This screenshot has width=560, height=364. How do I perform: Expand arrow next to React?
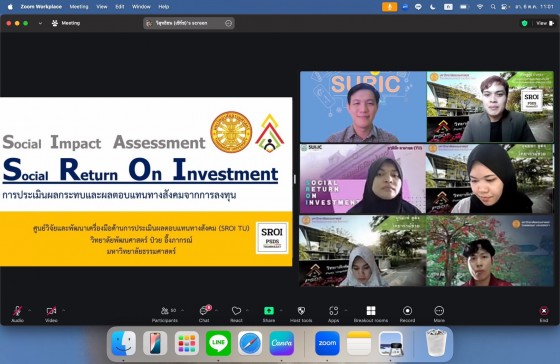click(247, 310)
